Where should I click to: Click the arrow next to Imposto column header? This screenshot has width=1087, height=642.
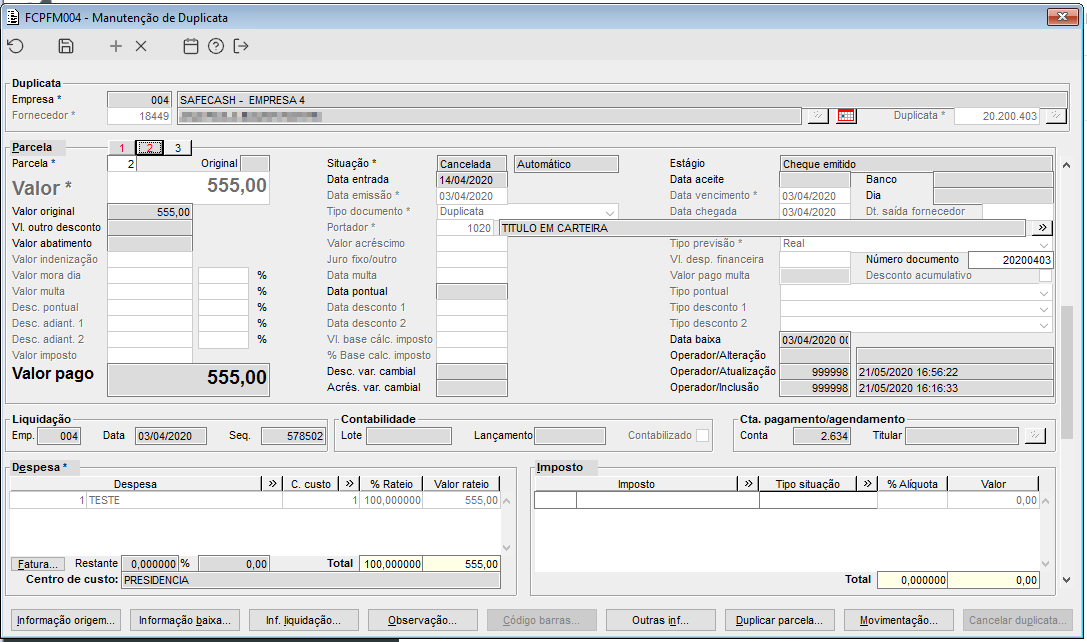[748, 483]
